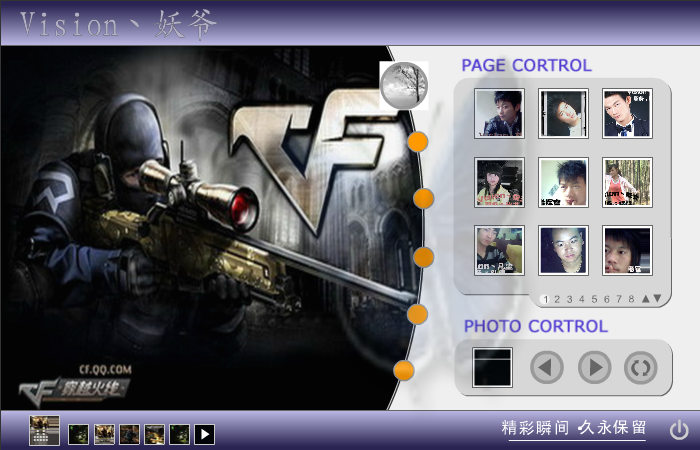Image resolution: width=700 pixels, height=450 pixels.
Task: Select page number 8 in pager
Action: click(x=631, y=299)
